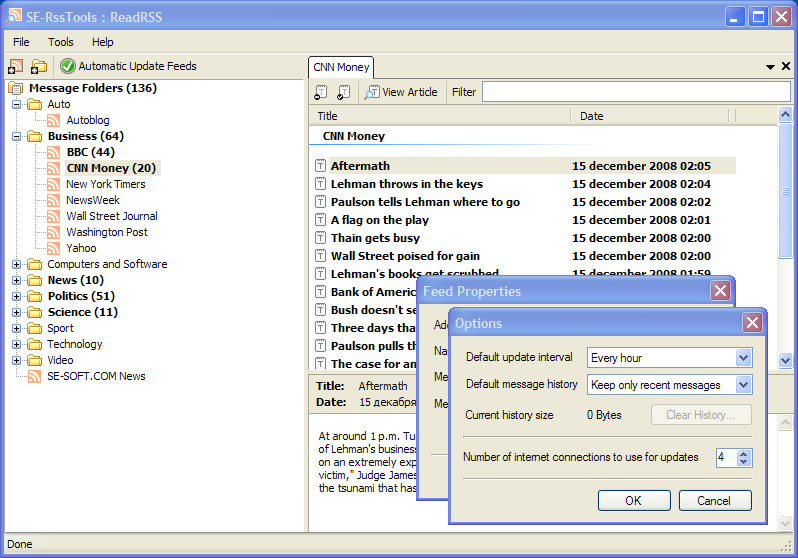
Task: Collapse the Business folder
Action: click(17, 136)
